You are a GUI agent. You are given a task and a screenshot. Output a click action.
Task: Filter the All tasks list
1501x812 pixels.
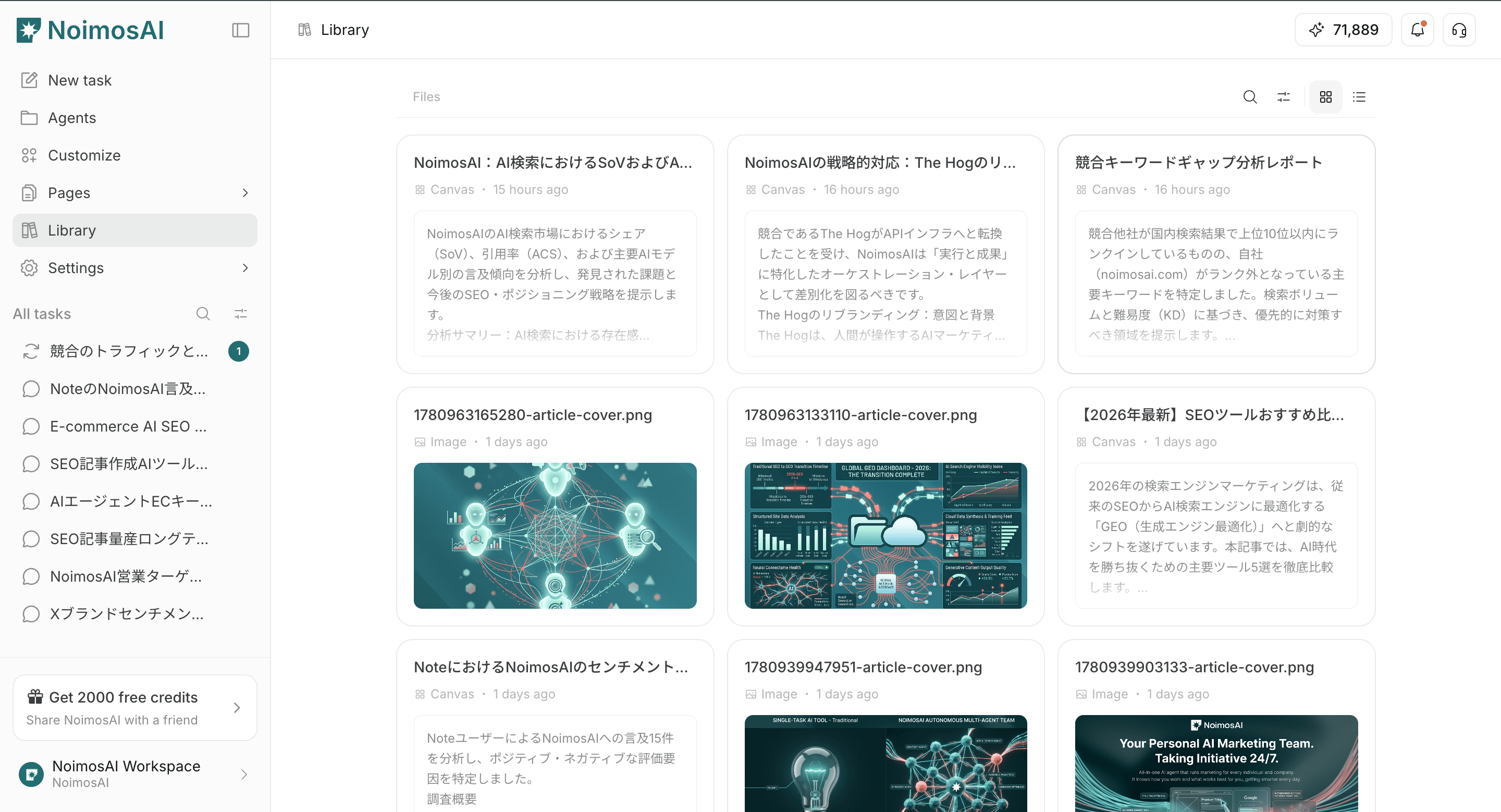click(241, 314)
